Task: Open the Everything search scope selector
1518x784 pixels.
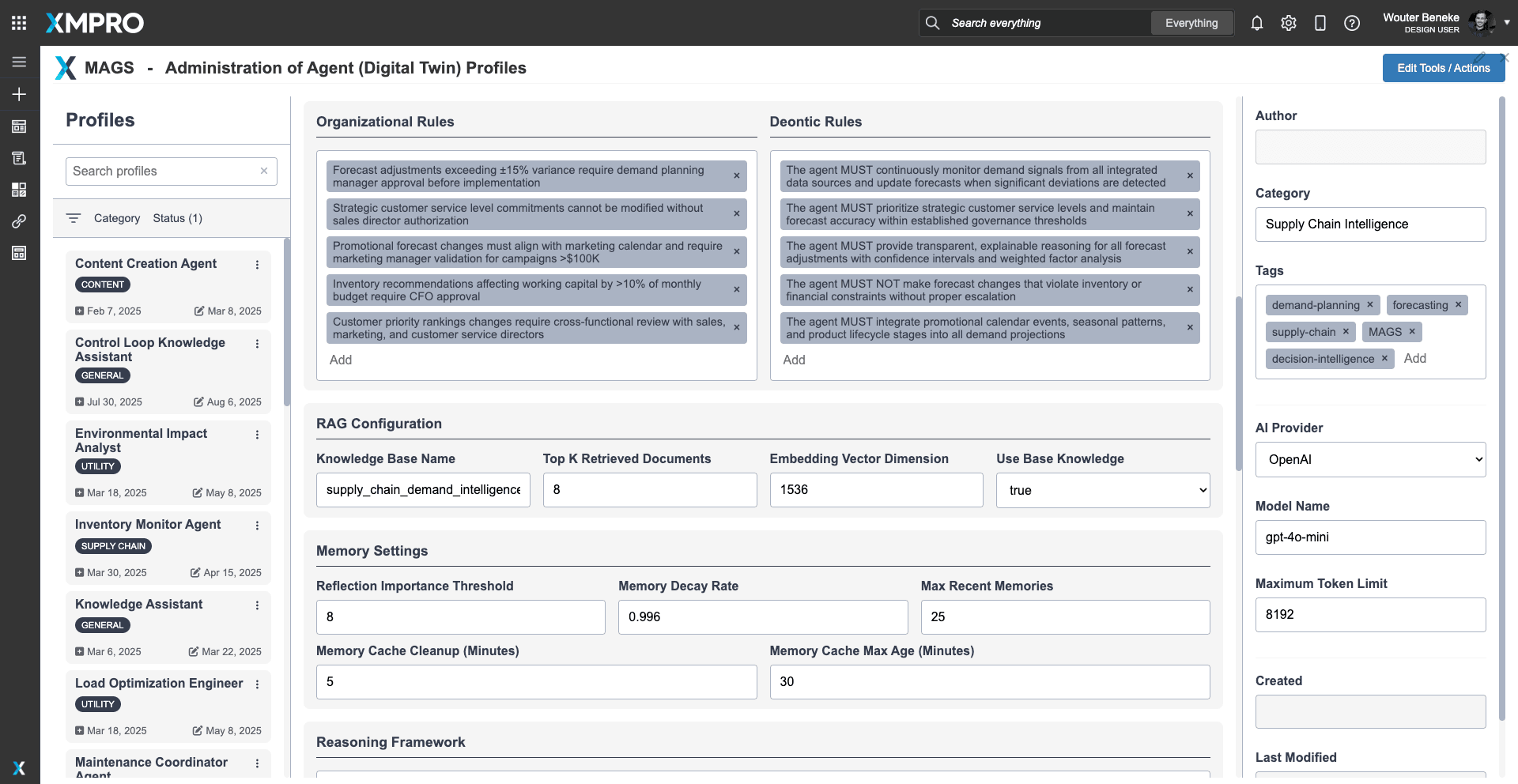Action: (1191, 23)
